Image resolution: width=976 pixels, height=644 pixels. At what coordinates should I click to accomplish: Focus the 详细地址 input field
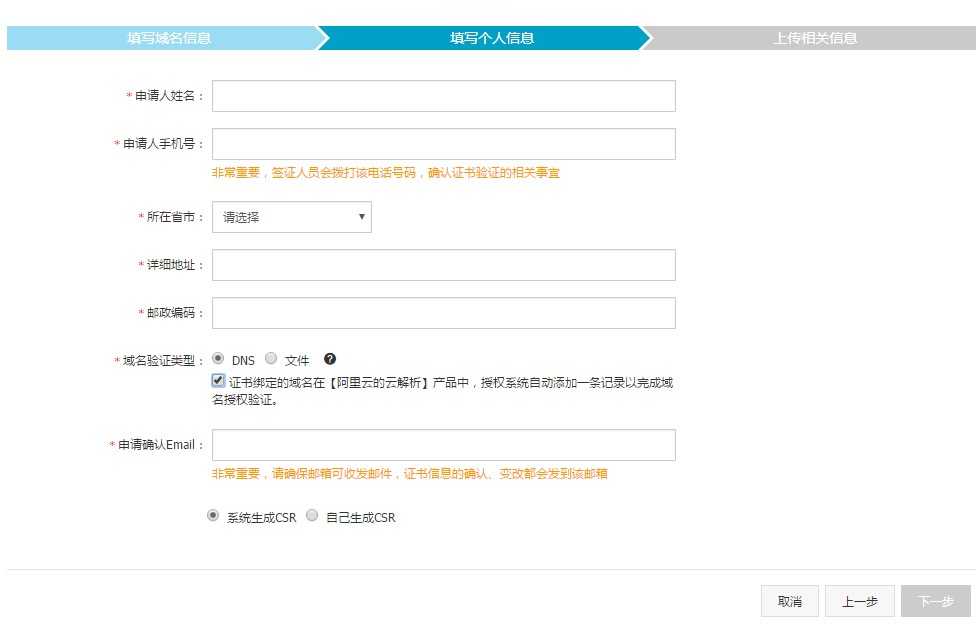pyautogui.click(x=443, y=265)
